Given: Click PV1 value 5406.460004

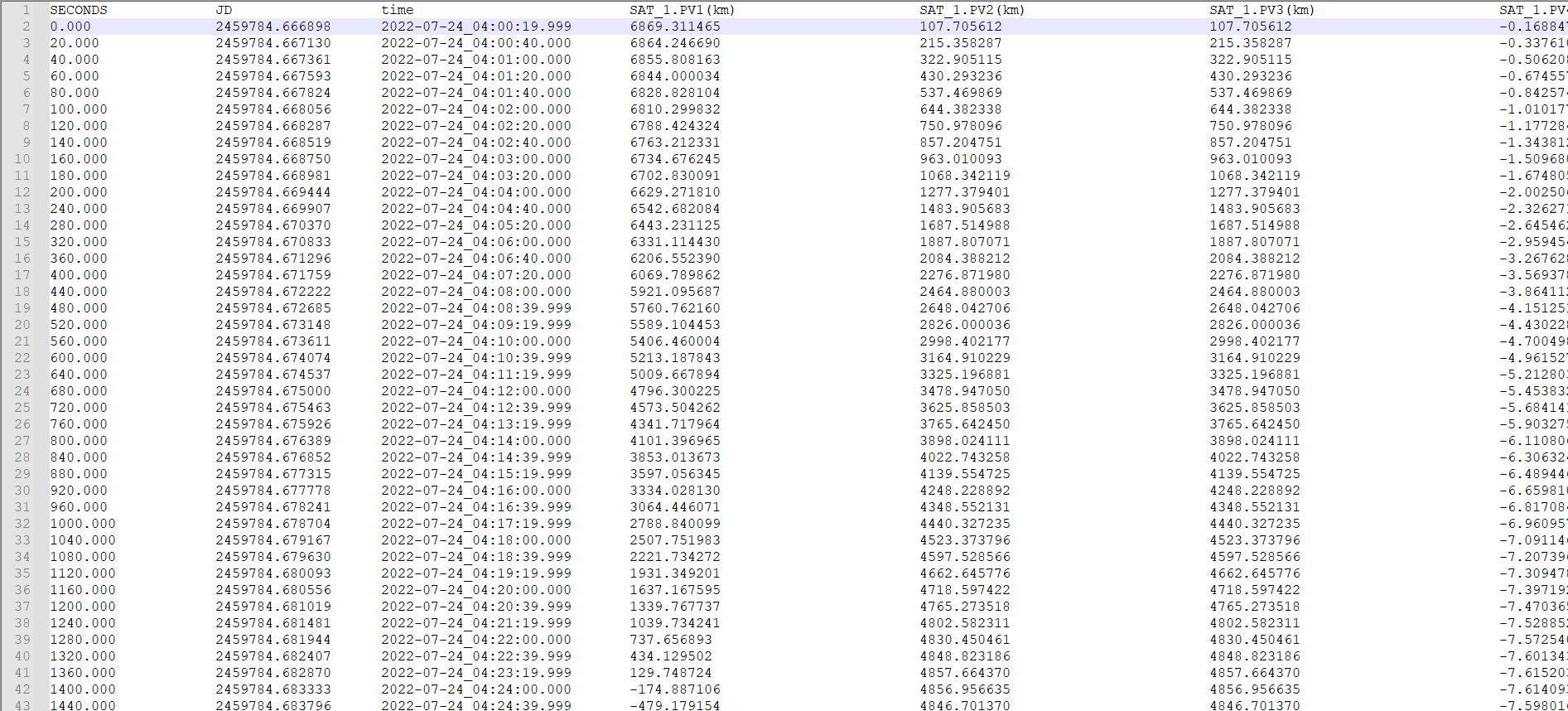Looking at the screenshot, I should (675, 341).
